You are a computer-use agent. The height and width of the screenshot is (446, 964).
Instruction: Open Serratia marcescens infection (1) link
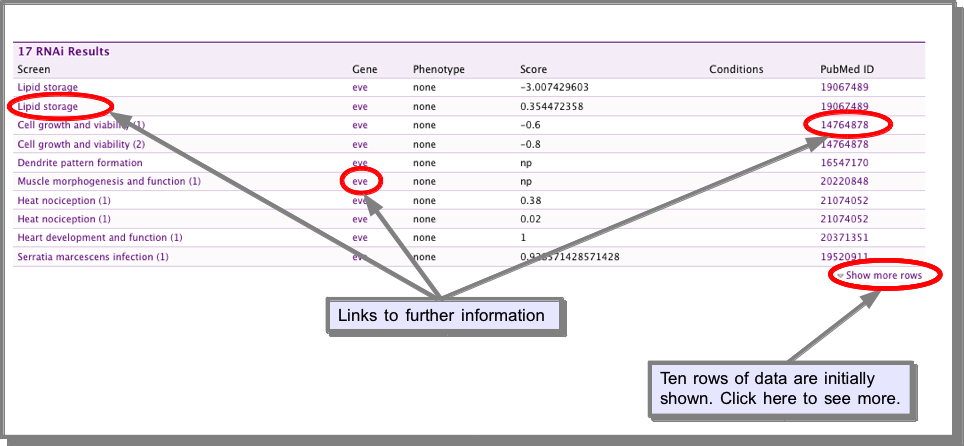pyautogui.click(x=93, y=257)
